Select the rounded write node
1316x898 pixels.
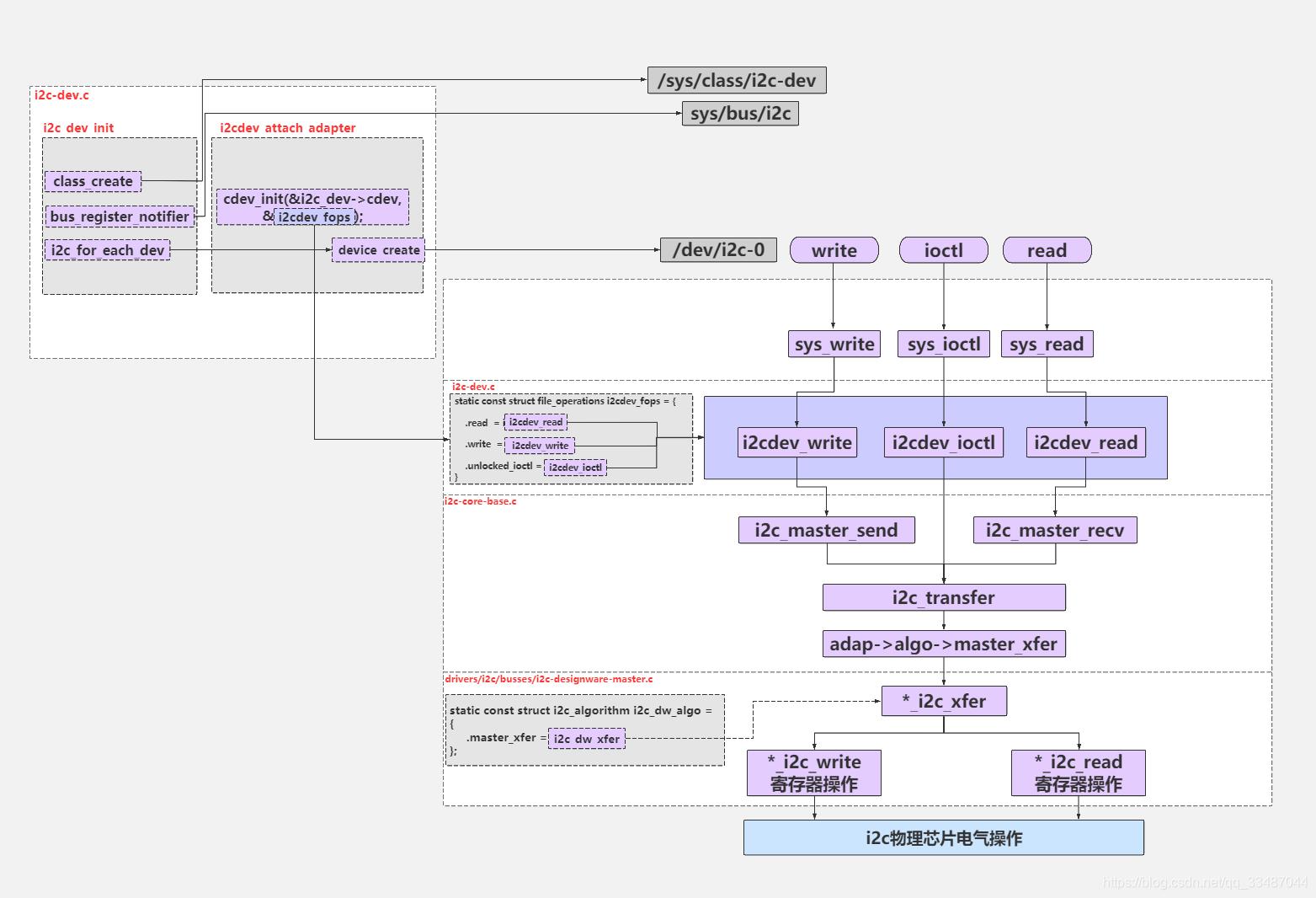pos(834,250)
